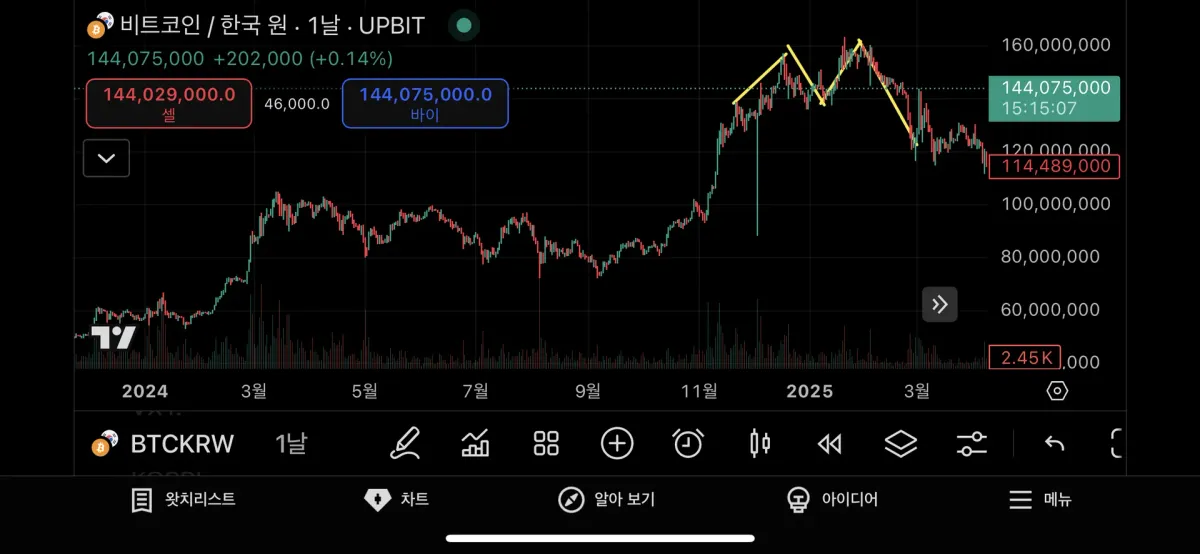Open BTCKRW symbol search
The width and height of the screenshot is (1200, 554).
[181, 443]
